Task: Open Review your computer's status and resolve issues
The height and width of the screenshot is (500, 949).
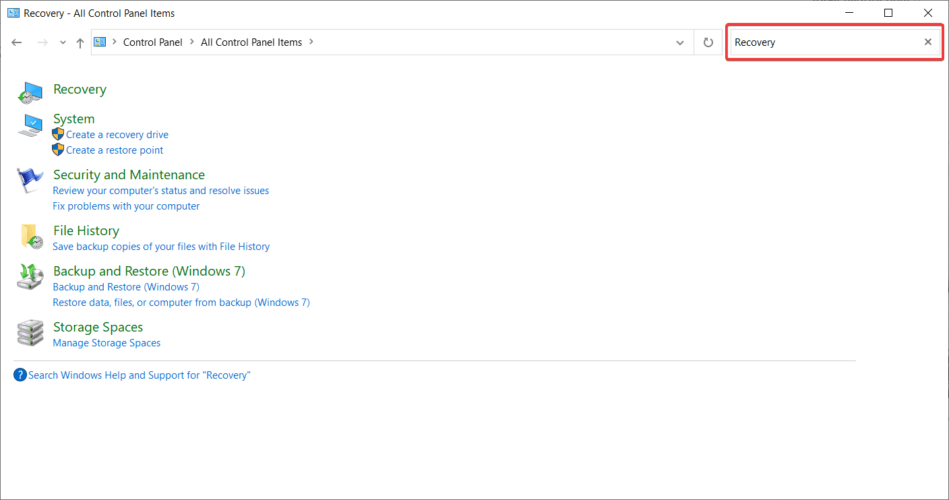Action: (161, 191)
